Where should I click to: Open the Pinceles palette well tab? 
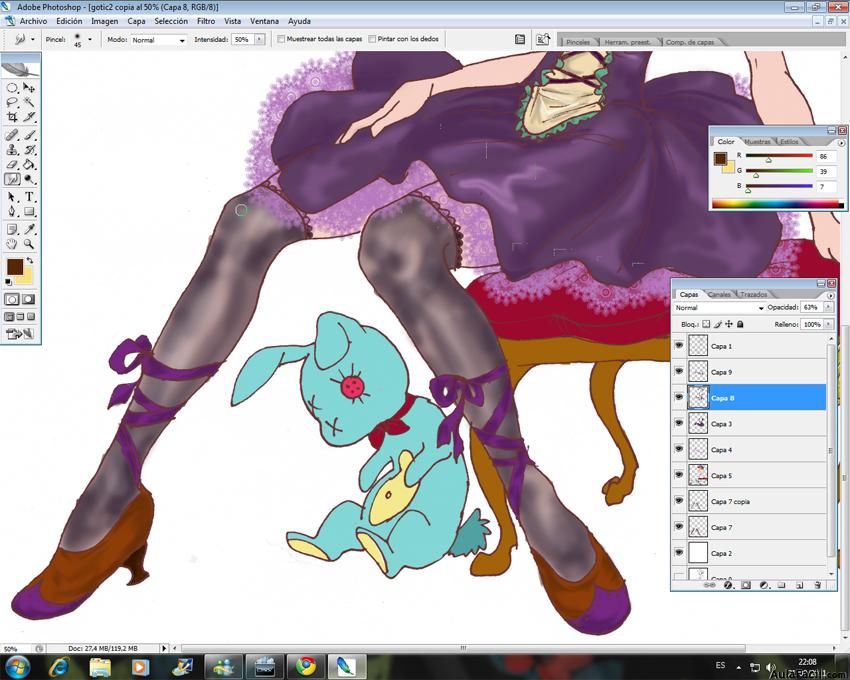(x=578, y=42)
